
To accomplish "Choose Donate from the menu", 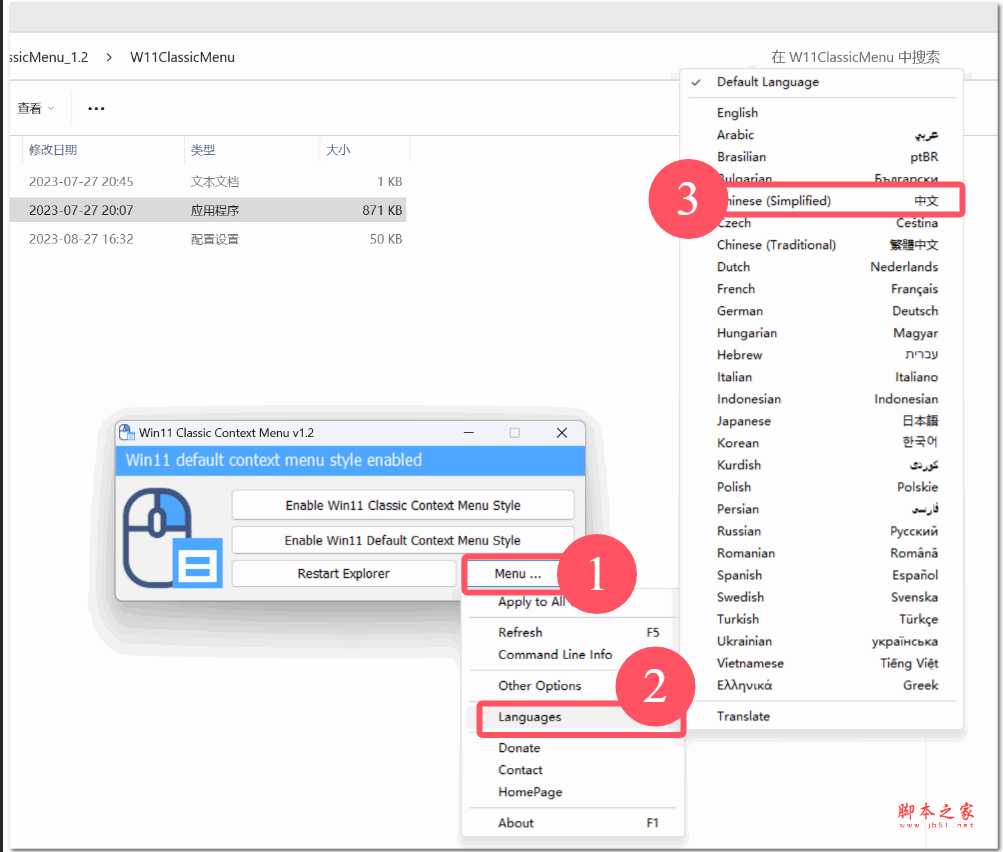I will 573,748.
